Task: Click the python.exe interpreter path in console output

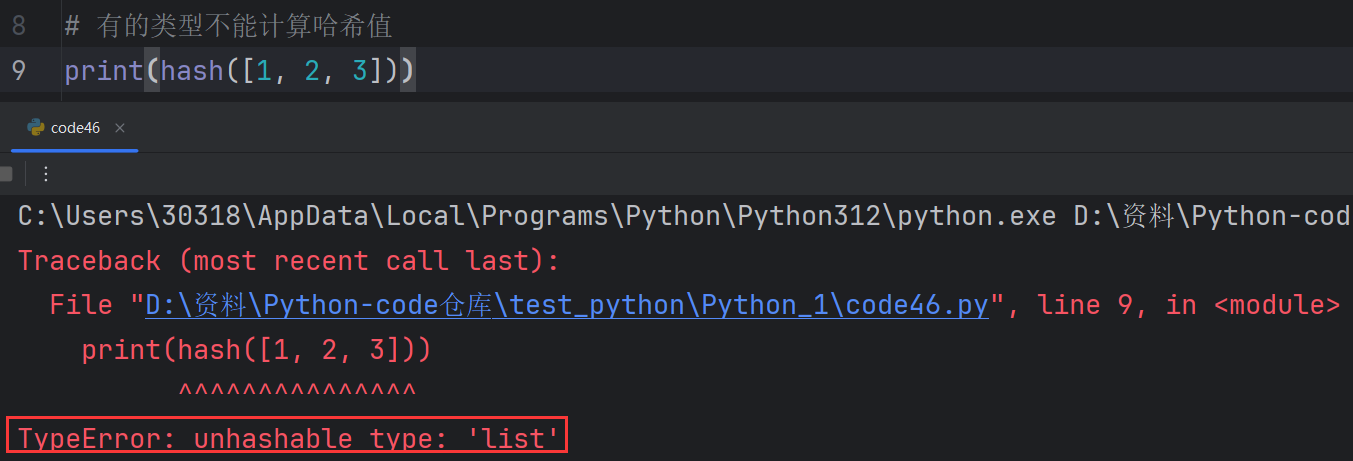Action: click(x=536, y=216)
